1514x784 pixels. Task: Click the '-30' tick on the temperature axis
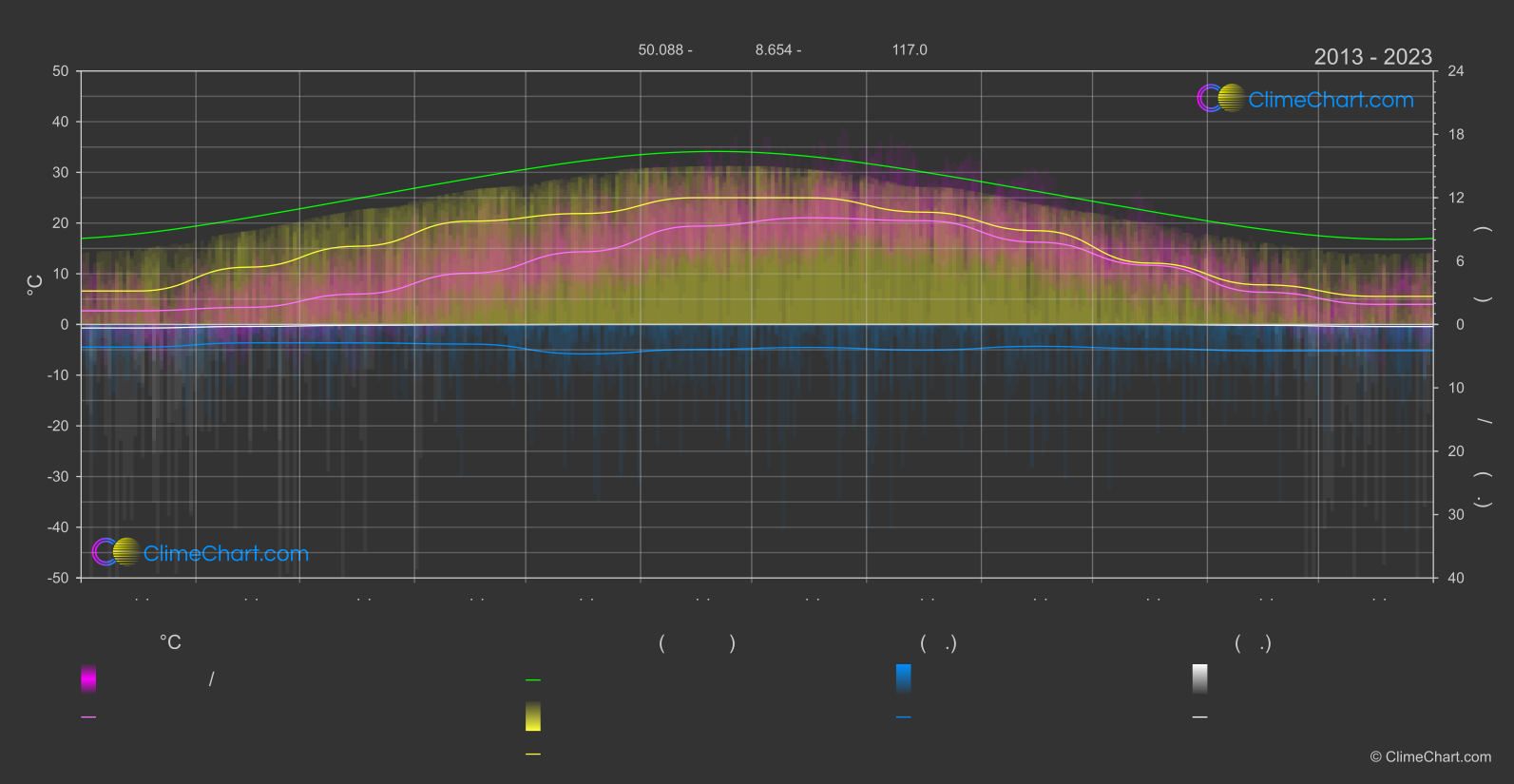[59, 477]
